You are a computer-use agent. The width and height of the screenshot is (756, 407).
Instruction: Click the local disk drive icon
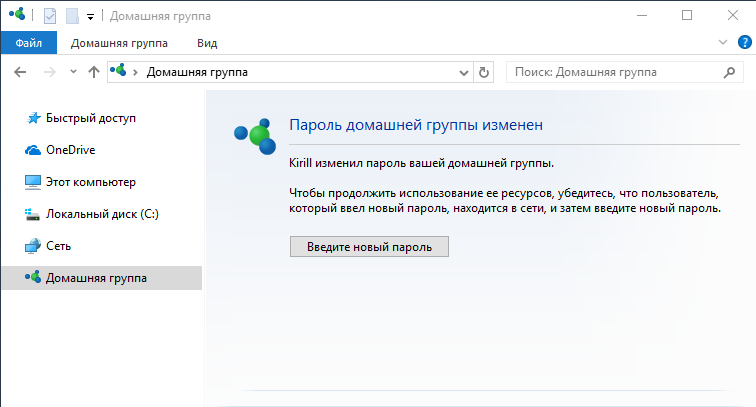coord(32,214)
